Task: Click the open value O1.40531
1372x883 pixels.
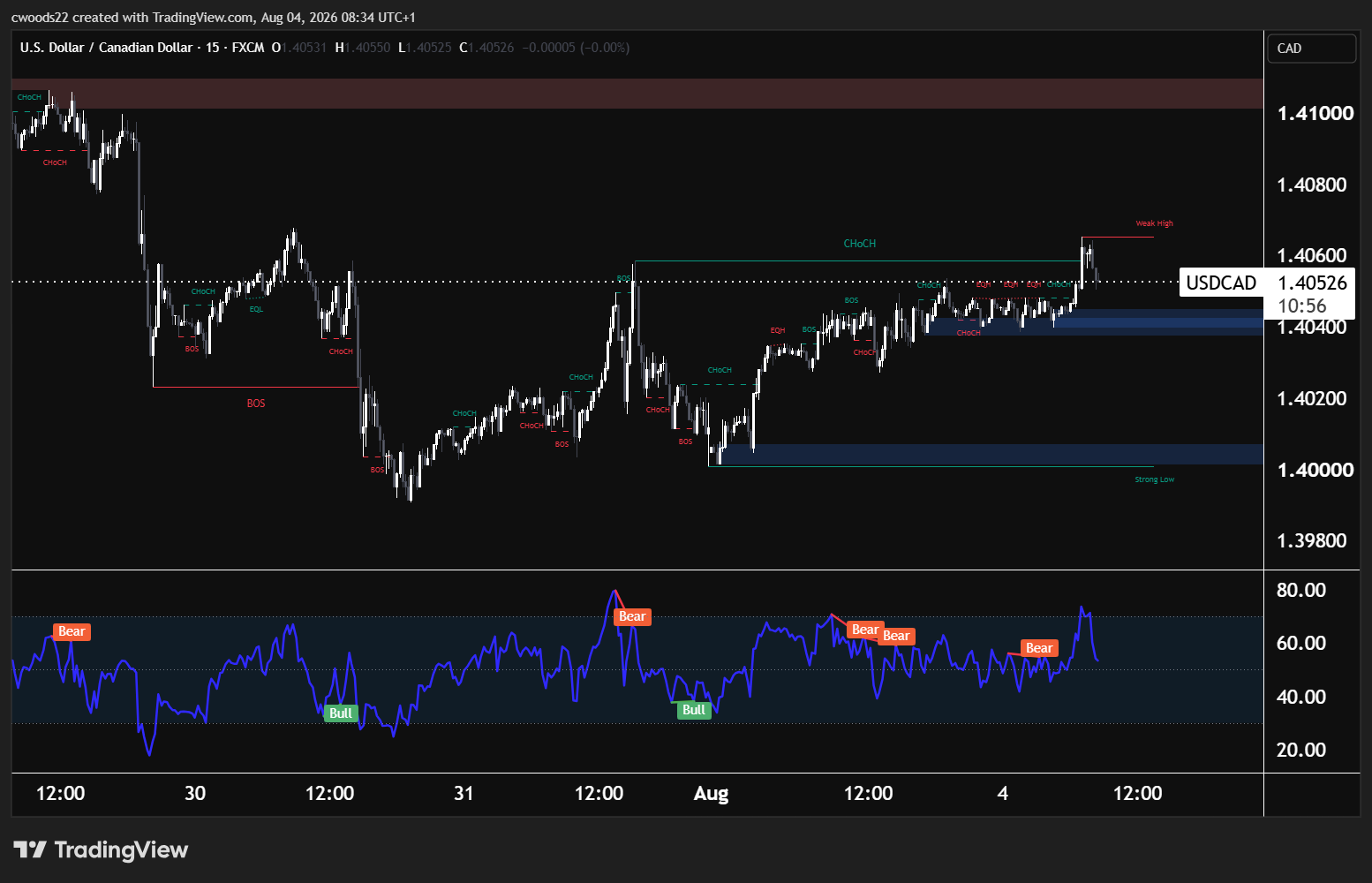Action: [299, 48]
